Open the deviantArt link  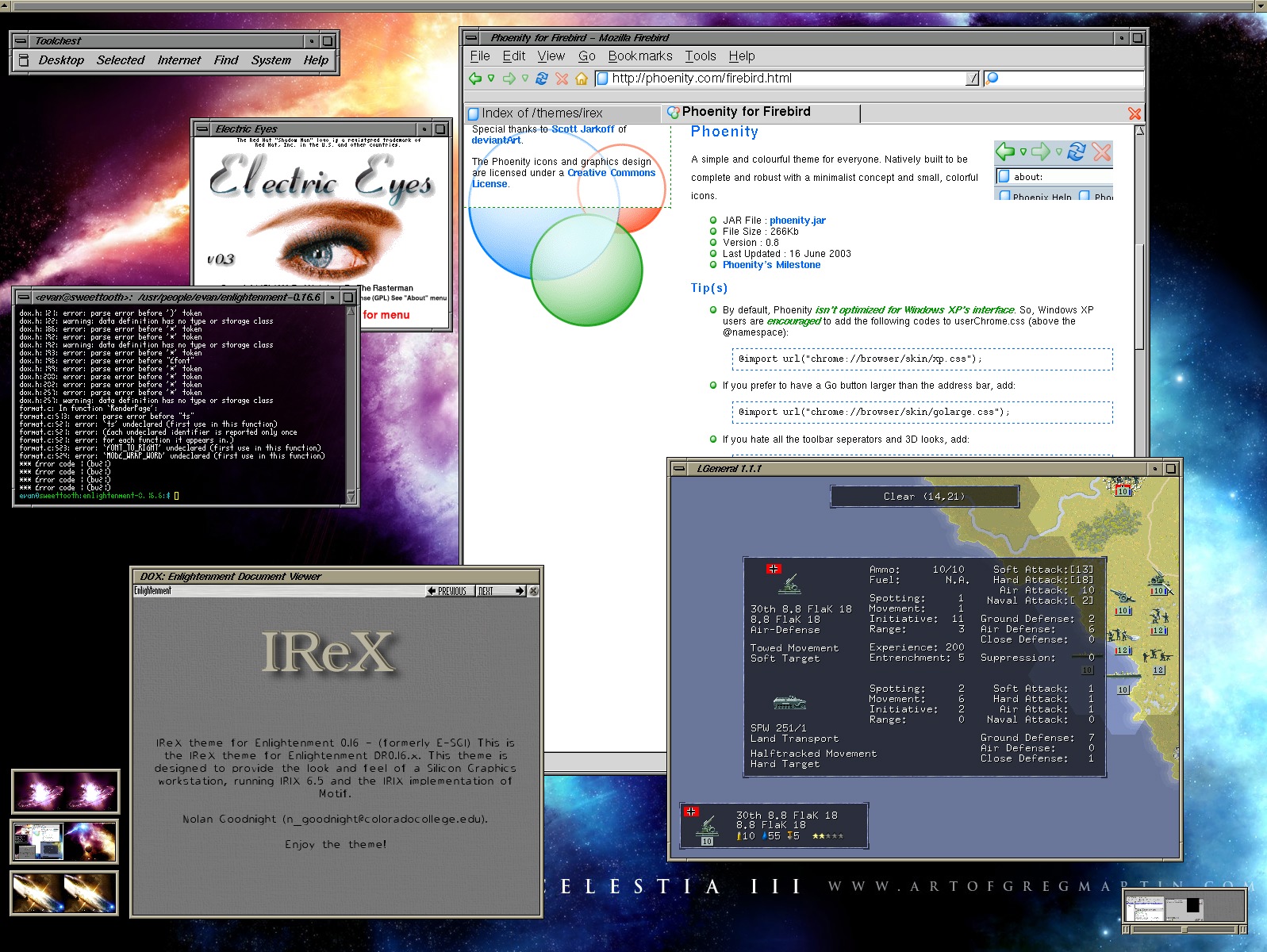[496, 140]
